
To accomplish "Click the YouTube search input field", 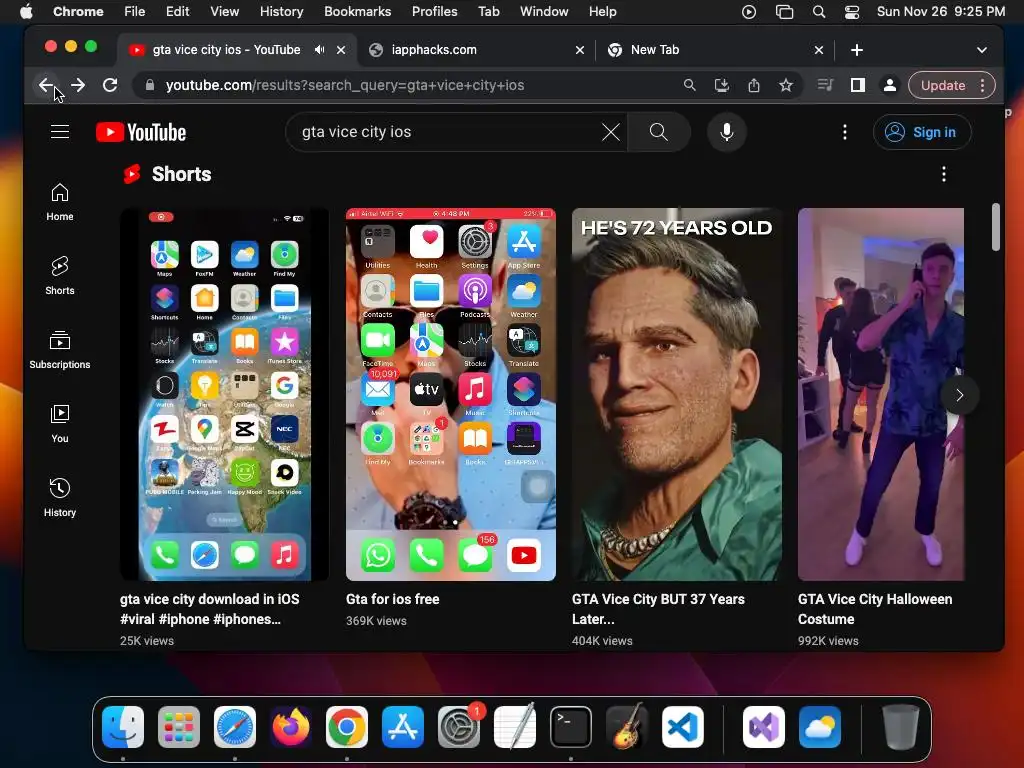I will (447, 132).
